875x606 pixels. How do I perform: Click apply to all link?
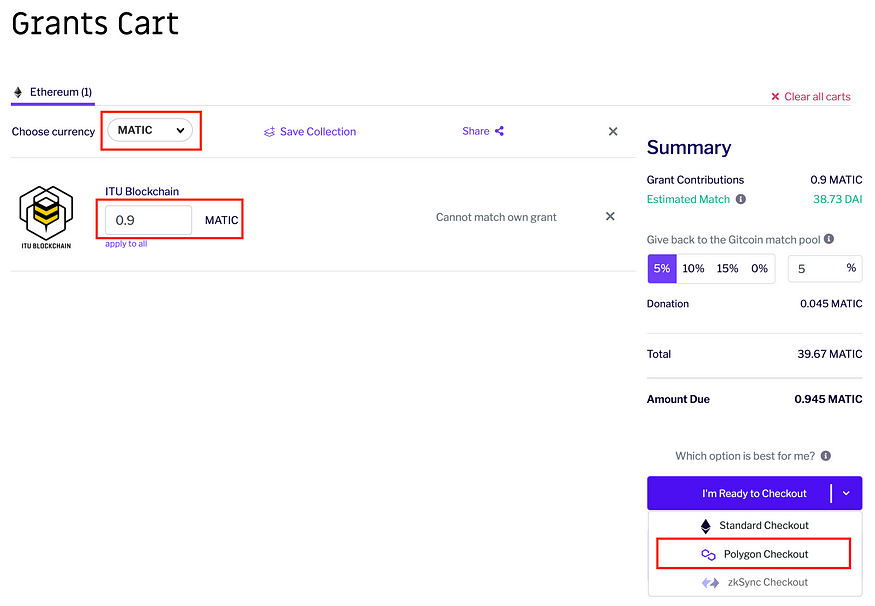[x=126, y=244]
